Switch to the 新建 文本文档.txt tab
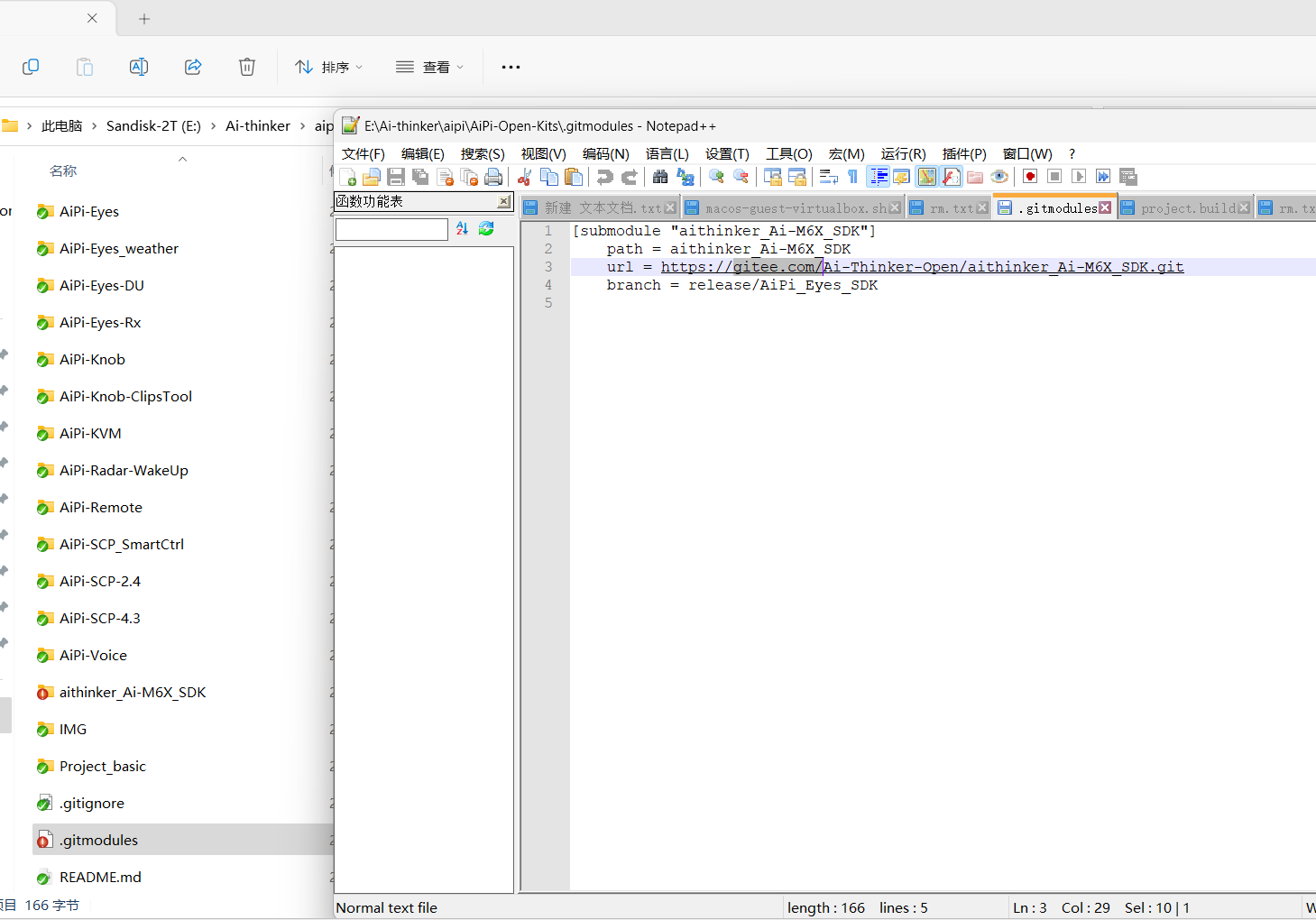 pos(603,208)
